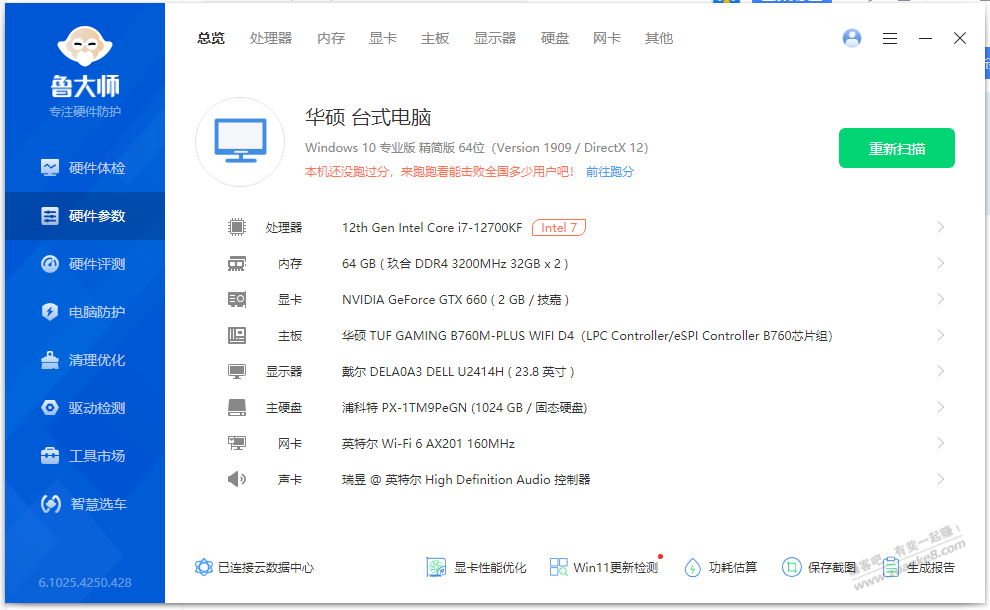Select the i7-12700KF processor text

point(432,227)
